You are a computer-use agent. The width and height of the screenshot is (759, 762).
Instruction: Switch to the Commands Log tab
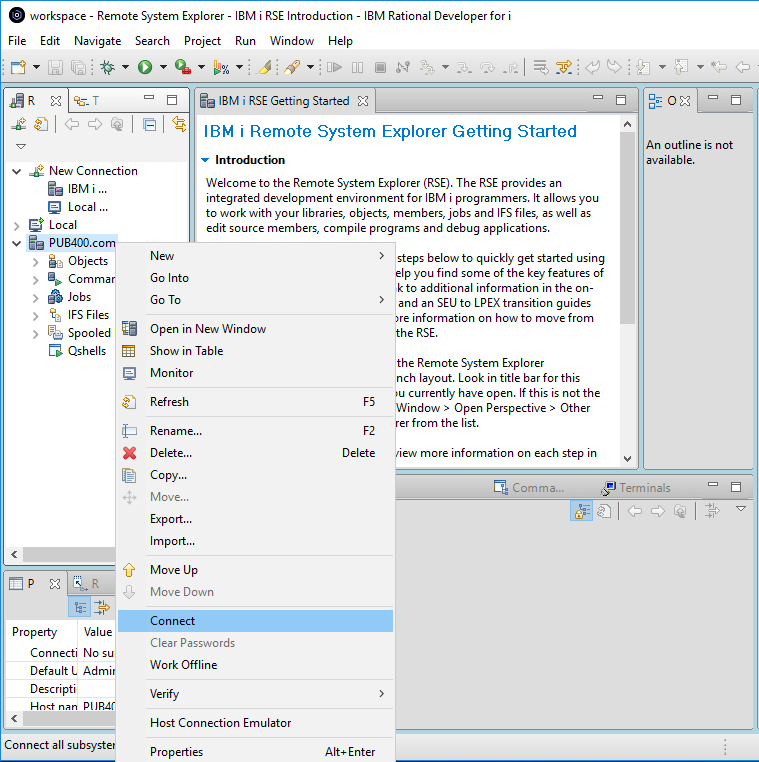[529, 487]
